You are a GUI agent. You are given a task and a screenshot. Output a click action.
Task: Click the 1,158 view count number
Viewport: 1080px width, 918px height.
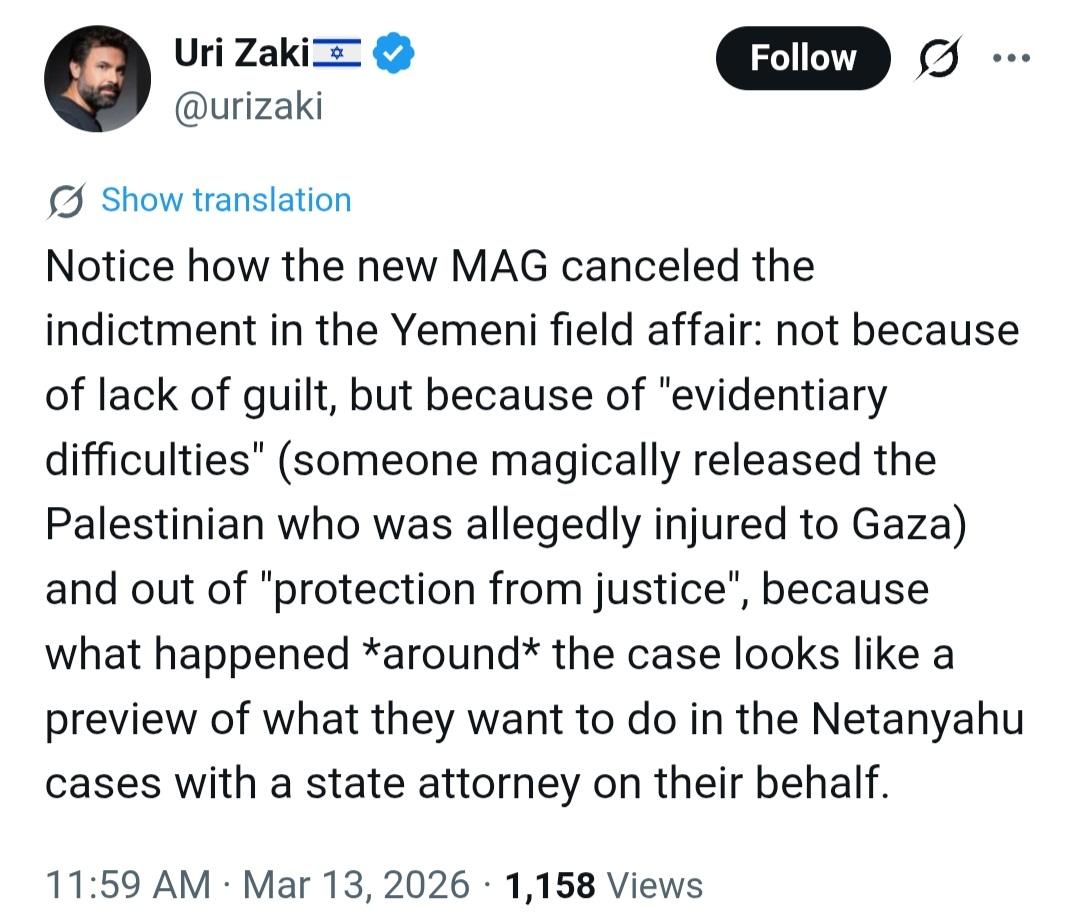[550, 884]
